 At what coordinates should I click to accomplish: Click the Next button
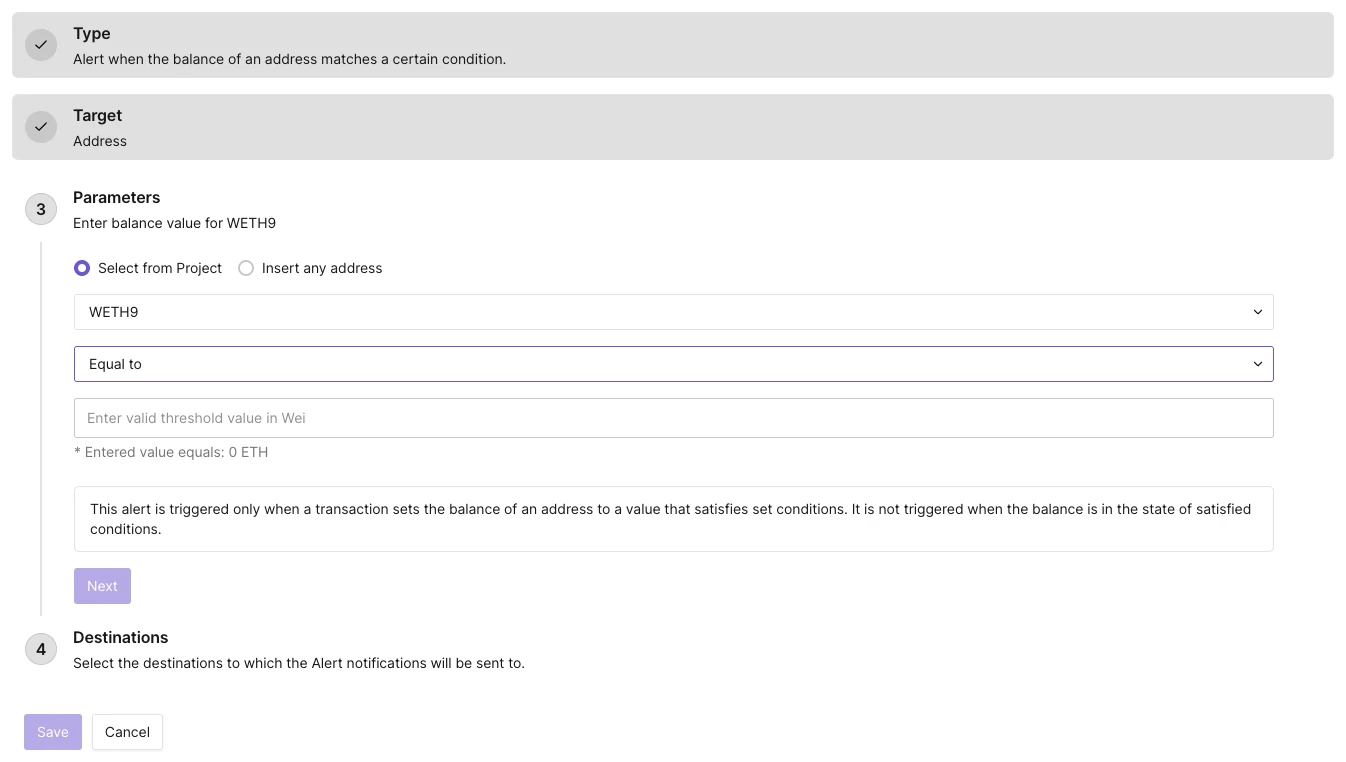coord(102,586)
